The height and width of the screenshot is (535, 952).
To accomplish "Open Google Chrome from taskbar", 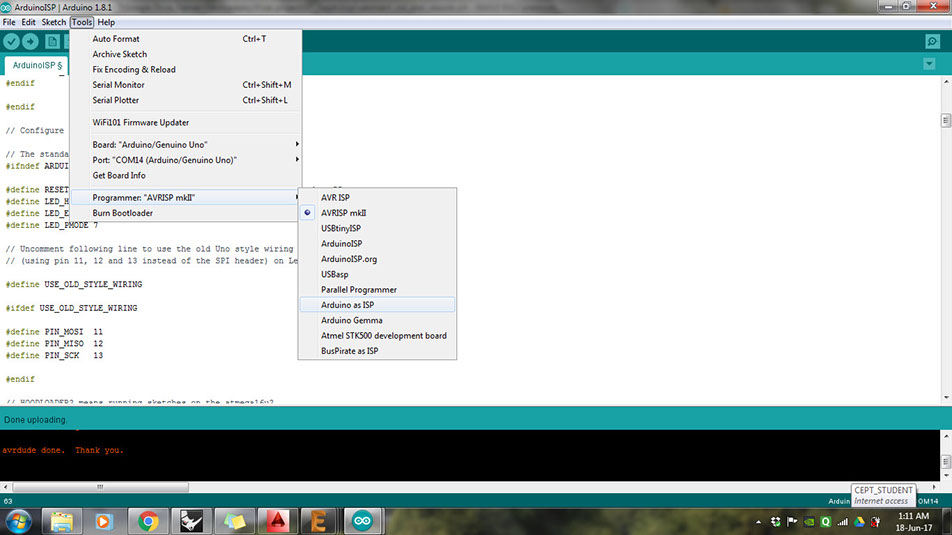I will (x=148, y=521).
